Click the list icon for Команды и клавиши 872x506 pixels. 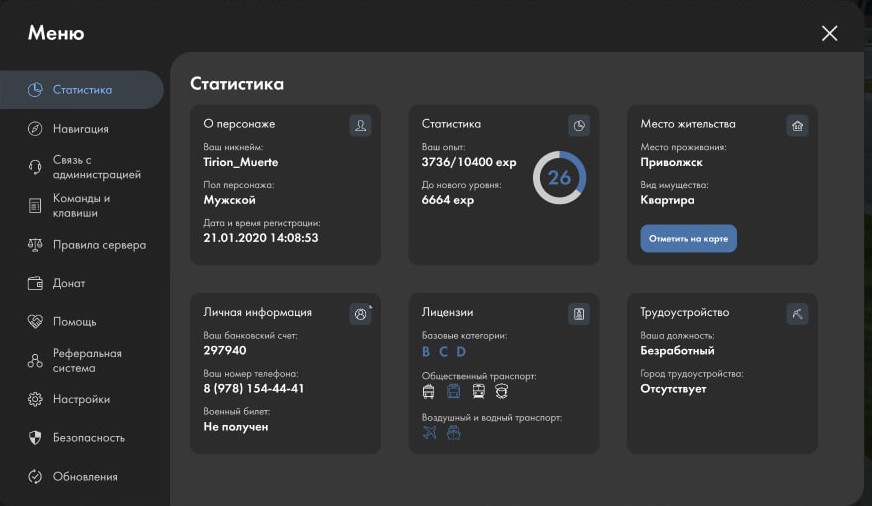[x=35, y=206]
